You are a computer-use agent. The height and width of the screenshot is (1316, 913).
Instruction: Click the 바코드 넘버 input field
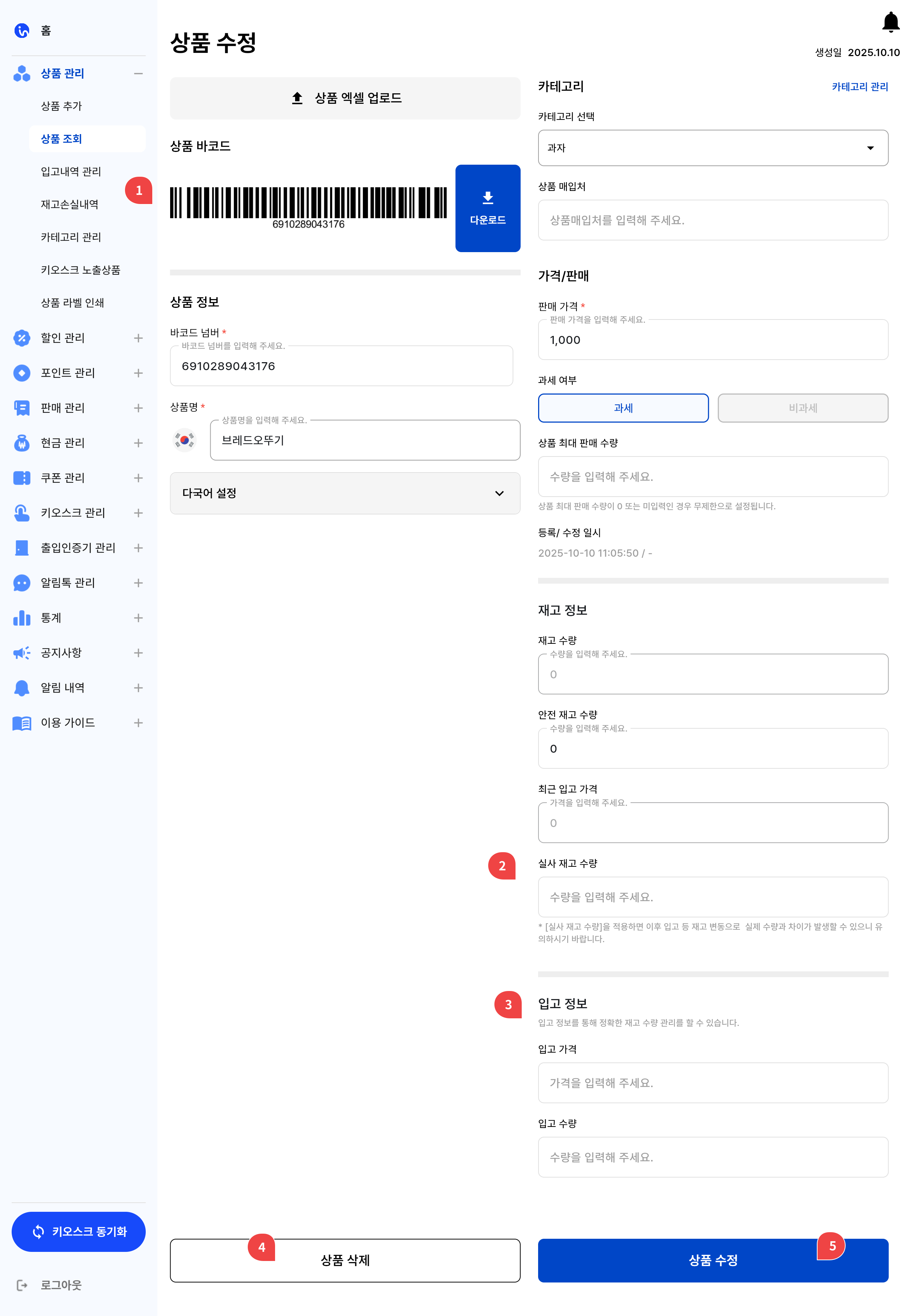pyautogui.click(x=341, y=366)
